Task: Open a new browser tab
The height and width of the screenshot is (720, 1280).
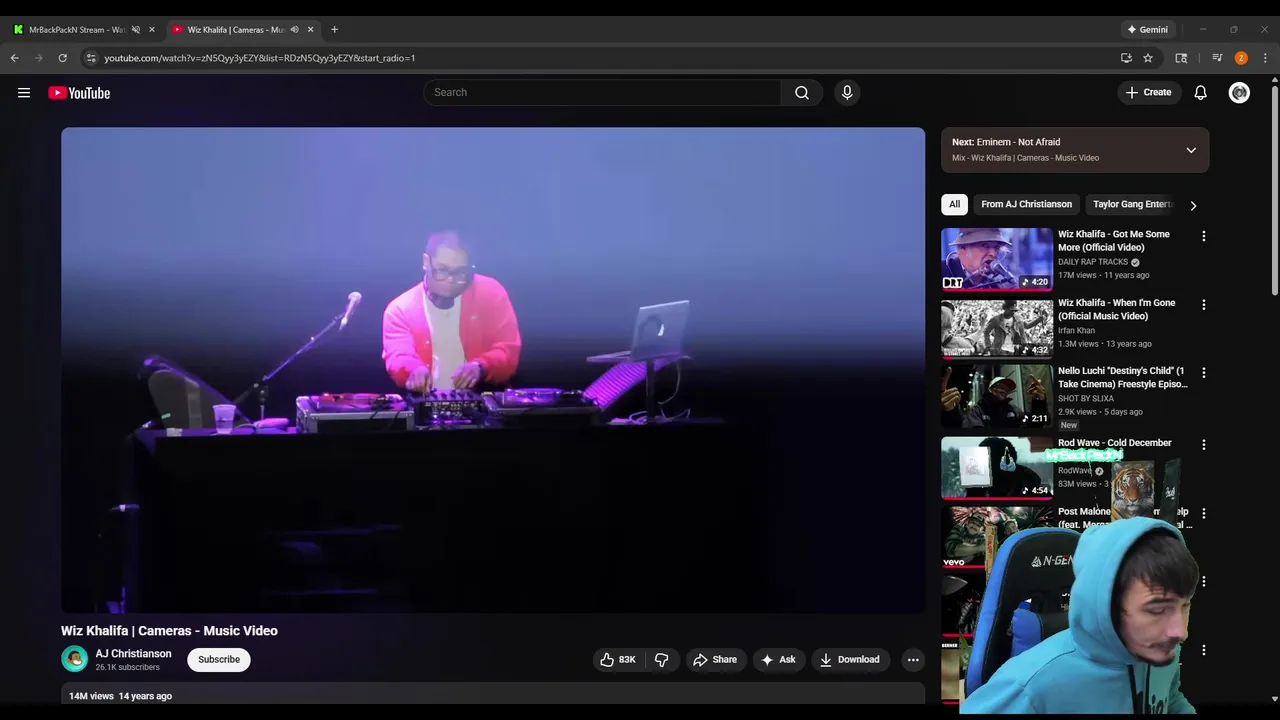Action: coord(334,29)
